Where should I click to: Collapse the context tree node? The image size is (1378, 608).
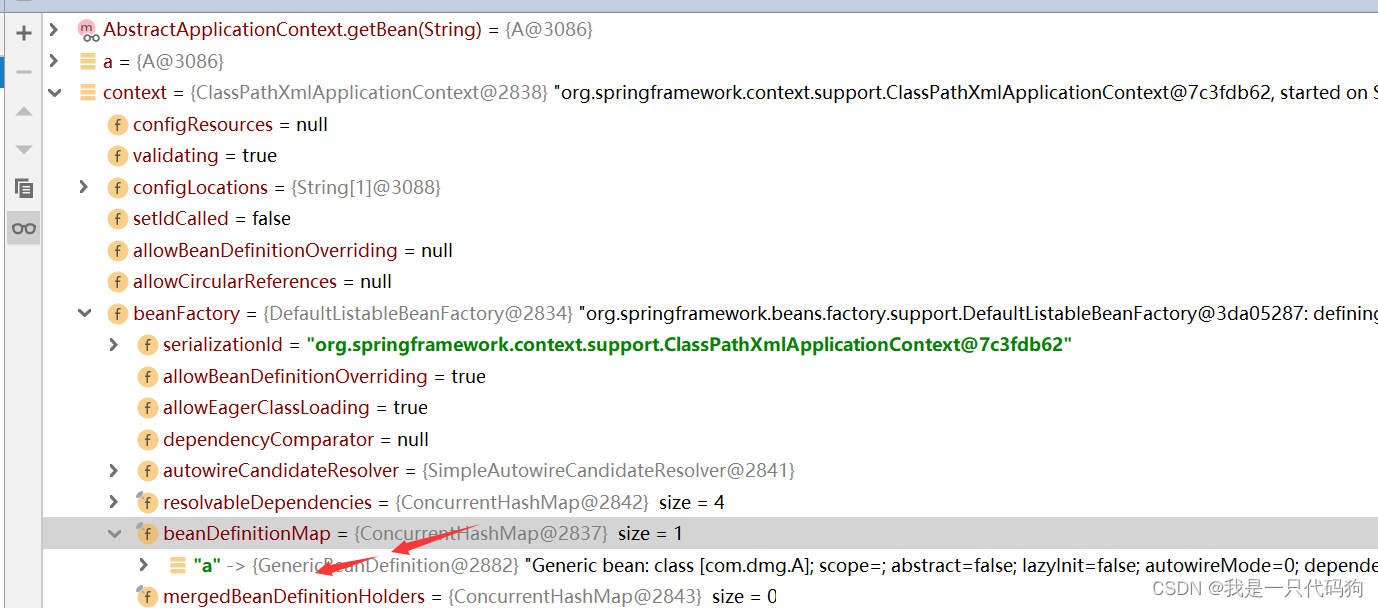coord(56,92)
